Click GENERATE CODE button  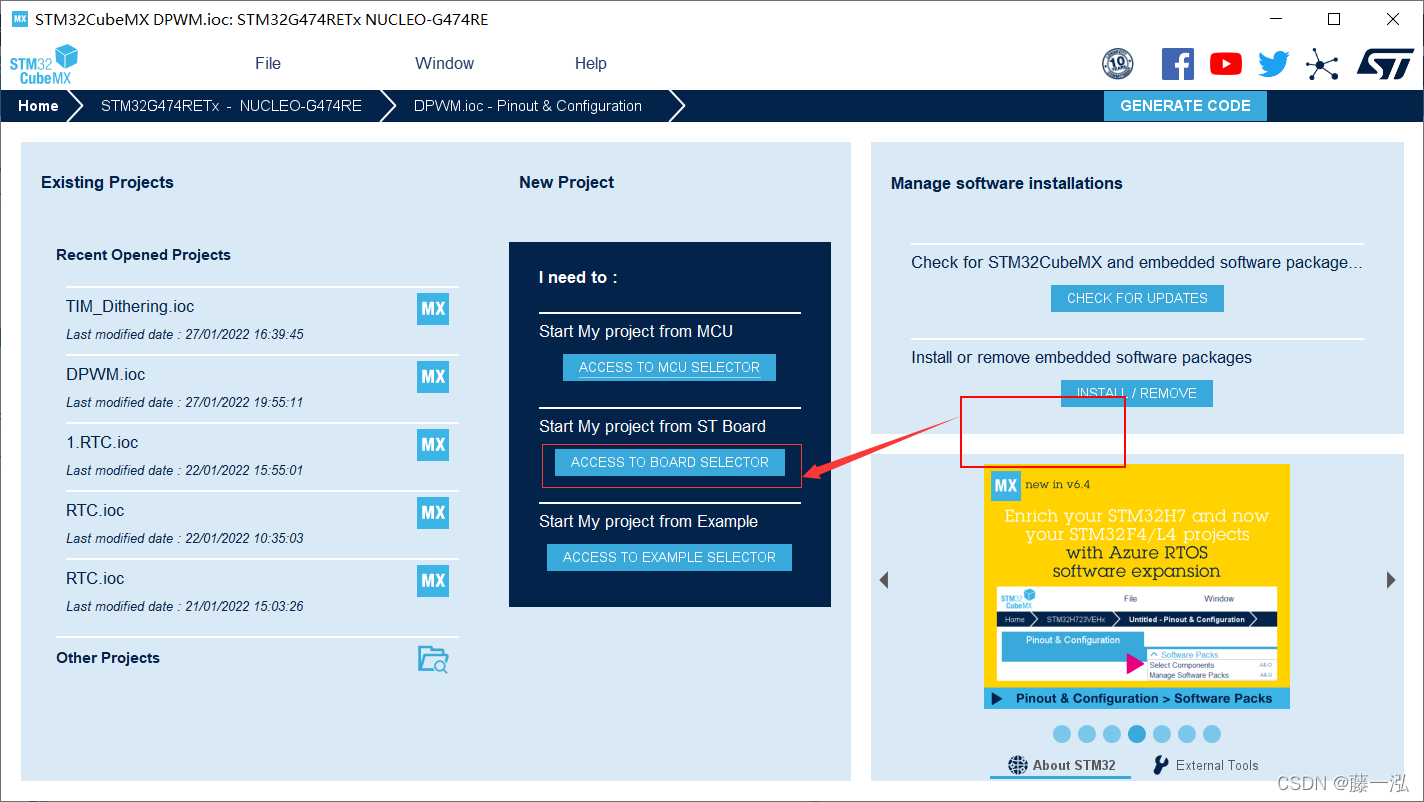(x=1185, y=106)
